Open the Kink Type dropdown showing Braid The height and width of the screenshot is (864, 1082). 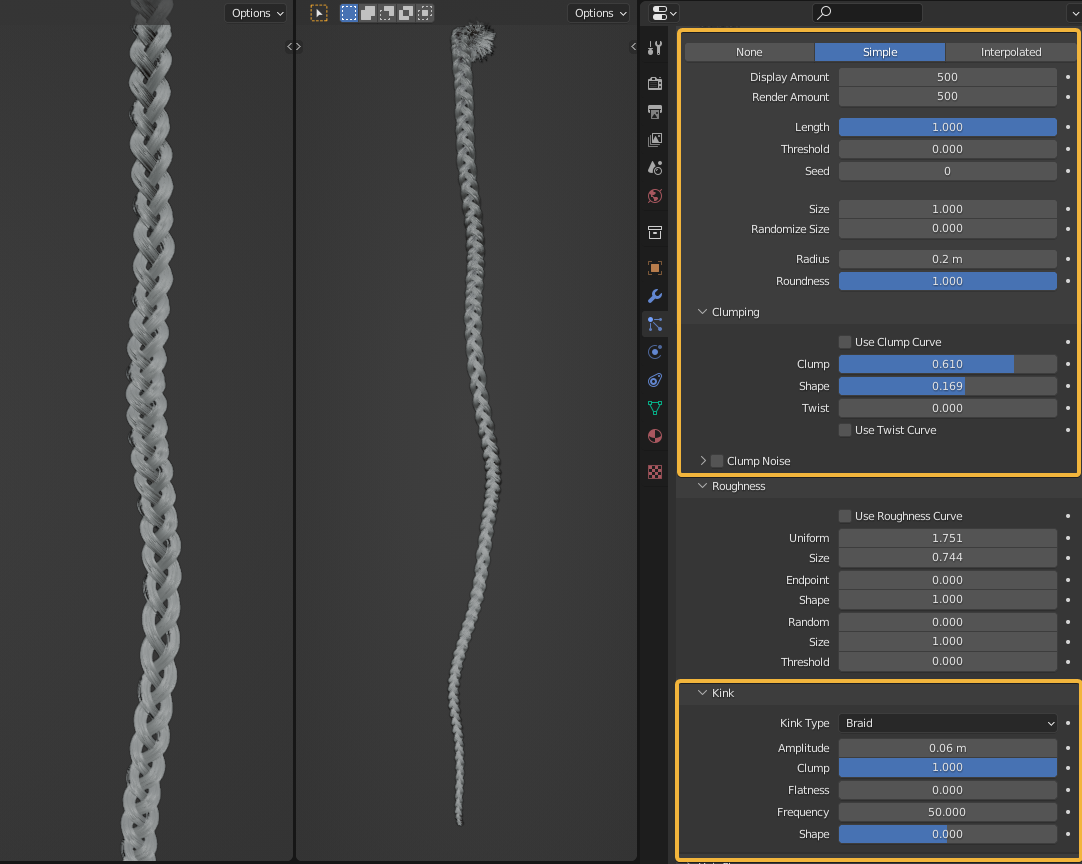[947, 723]
